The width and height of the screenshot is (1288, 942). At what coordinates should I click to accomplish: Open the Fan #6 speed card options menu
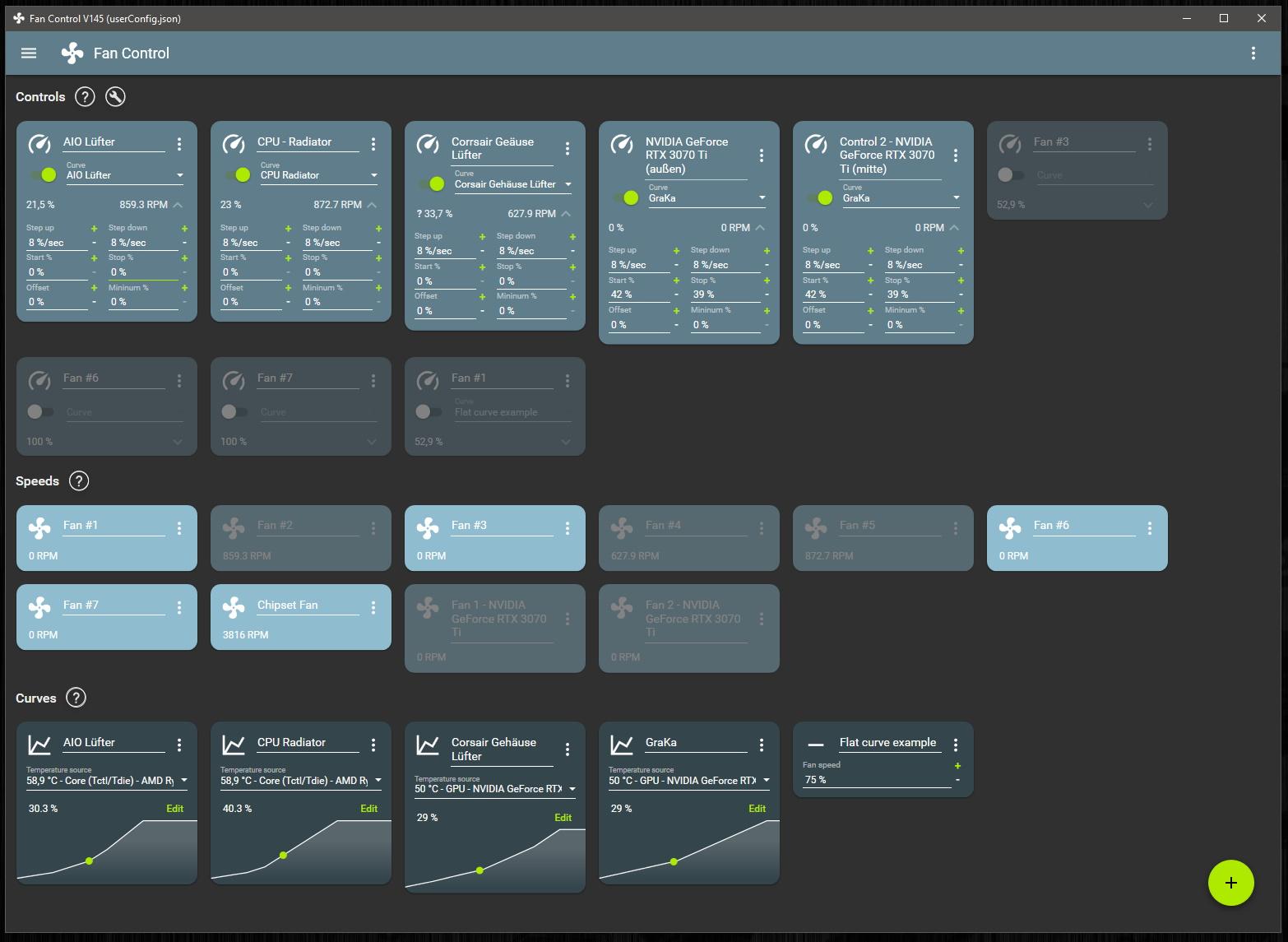pos(1150,528)
